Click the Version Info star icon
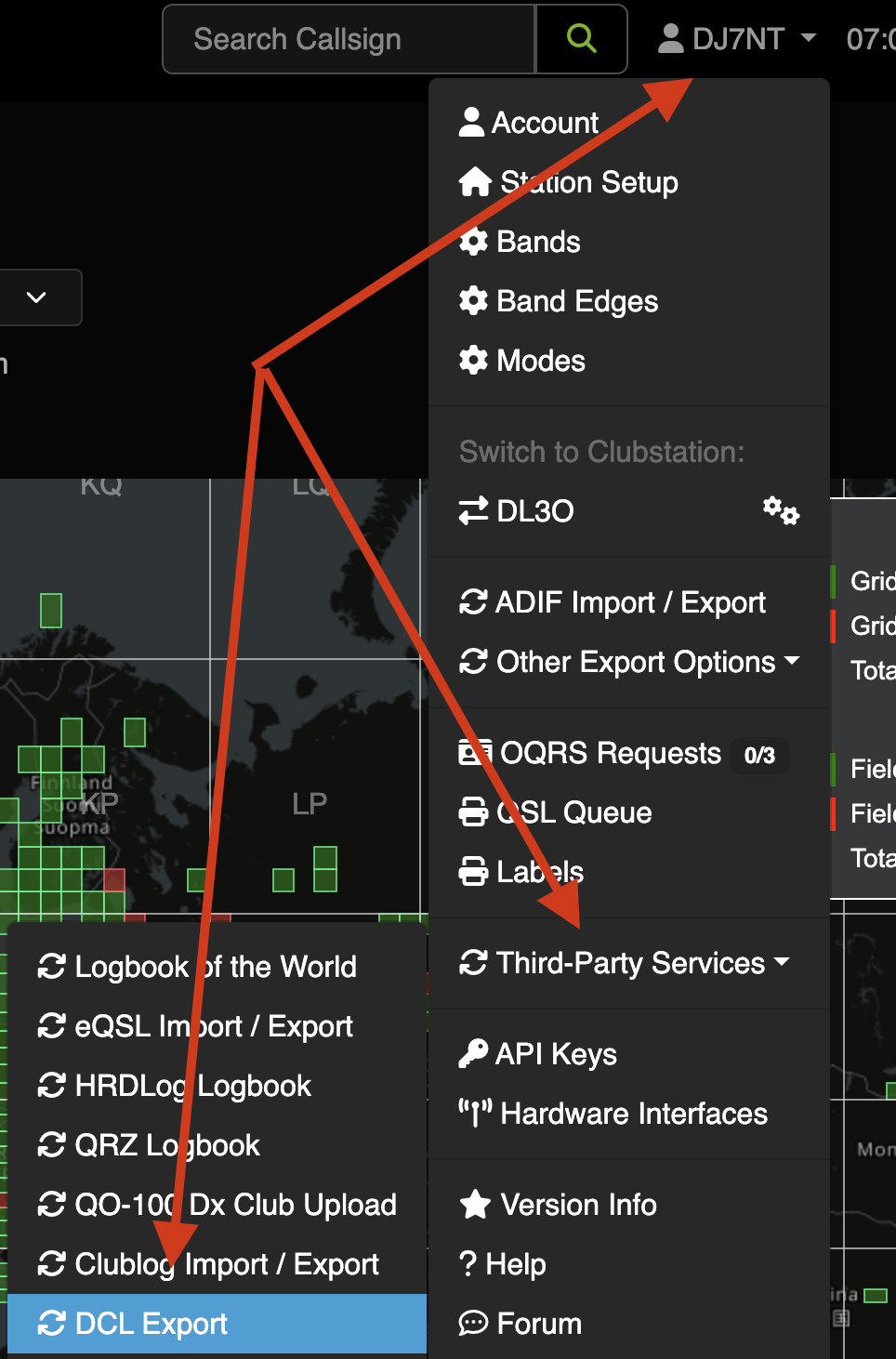Viewport: 896px width, 1359px height. pos(475,1205)
